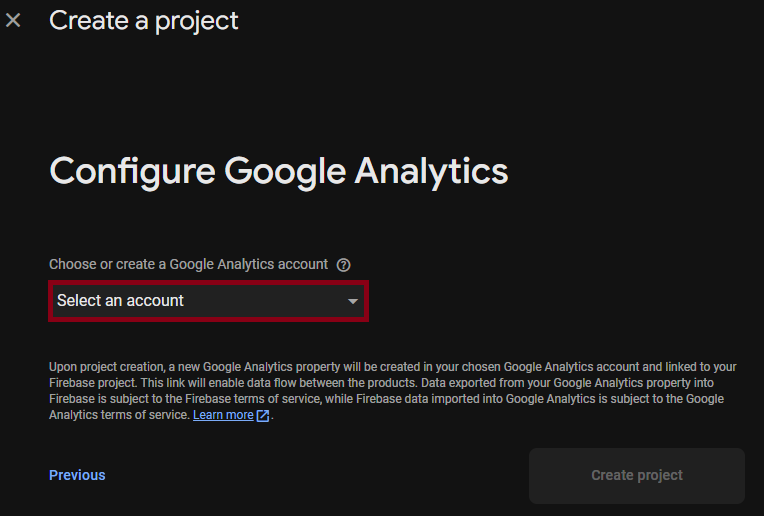Click the Create project button

637,476
